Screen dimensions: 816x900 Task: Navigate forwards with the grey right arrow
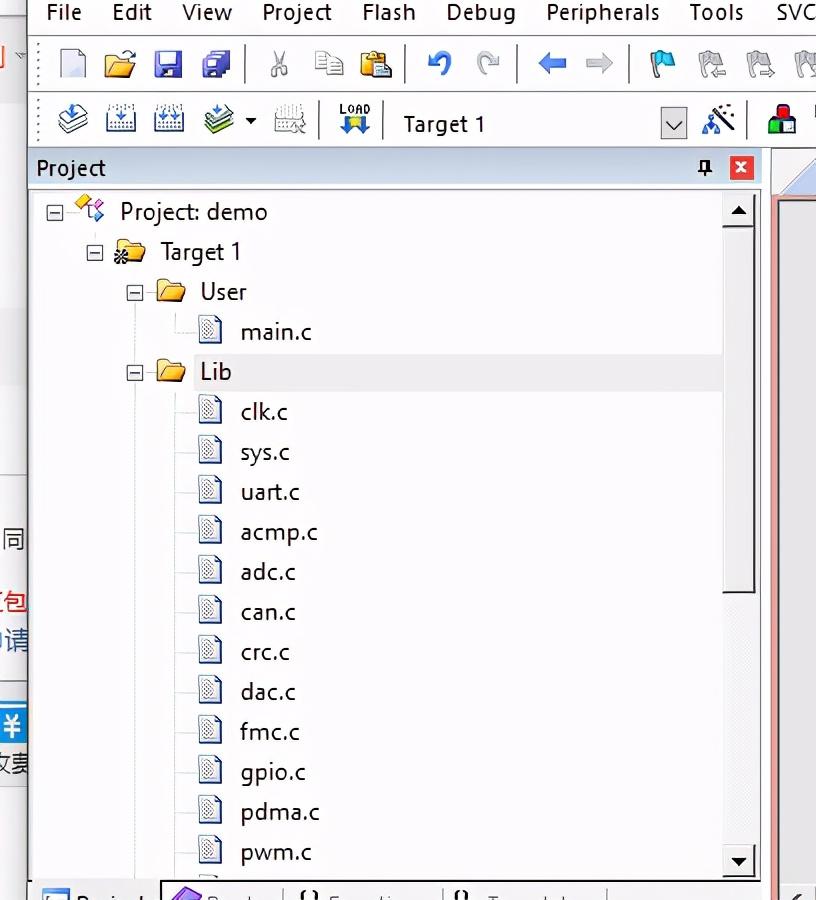(600, 63)
